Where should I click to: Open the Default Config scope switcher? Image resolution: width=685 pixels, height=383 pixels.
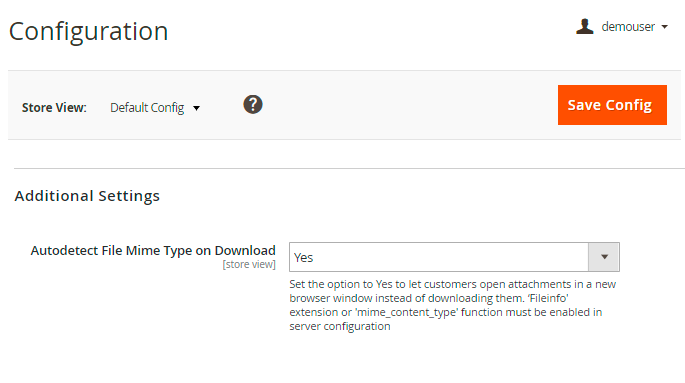pyautogui.click(x=155, y=107)
